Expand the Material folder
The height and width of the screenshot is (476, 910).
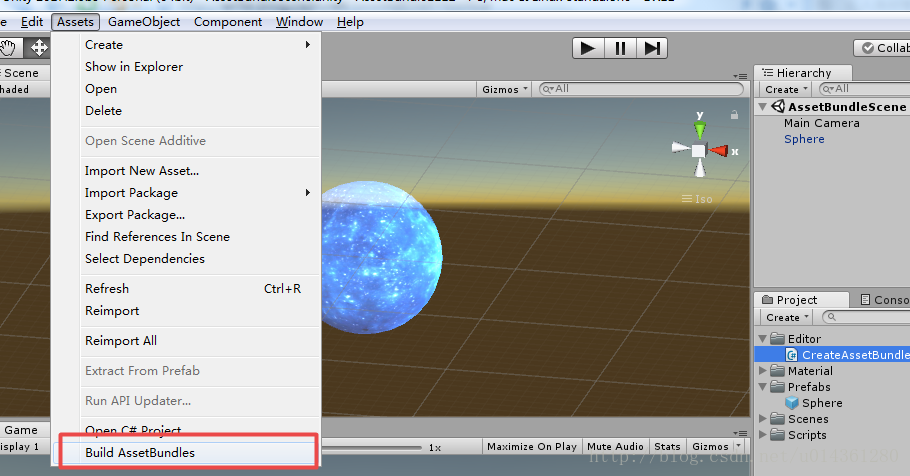763,370
